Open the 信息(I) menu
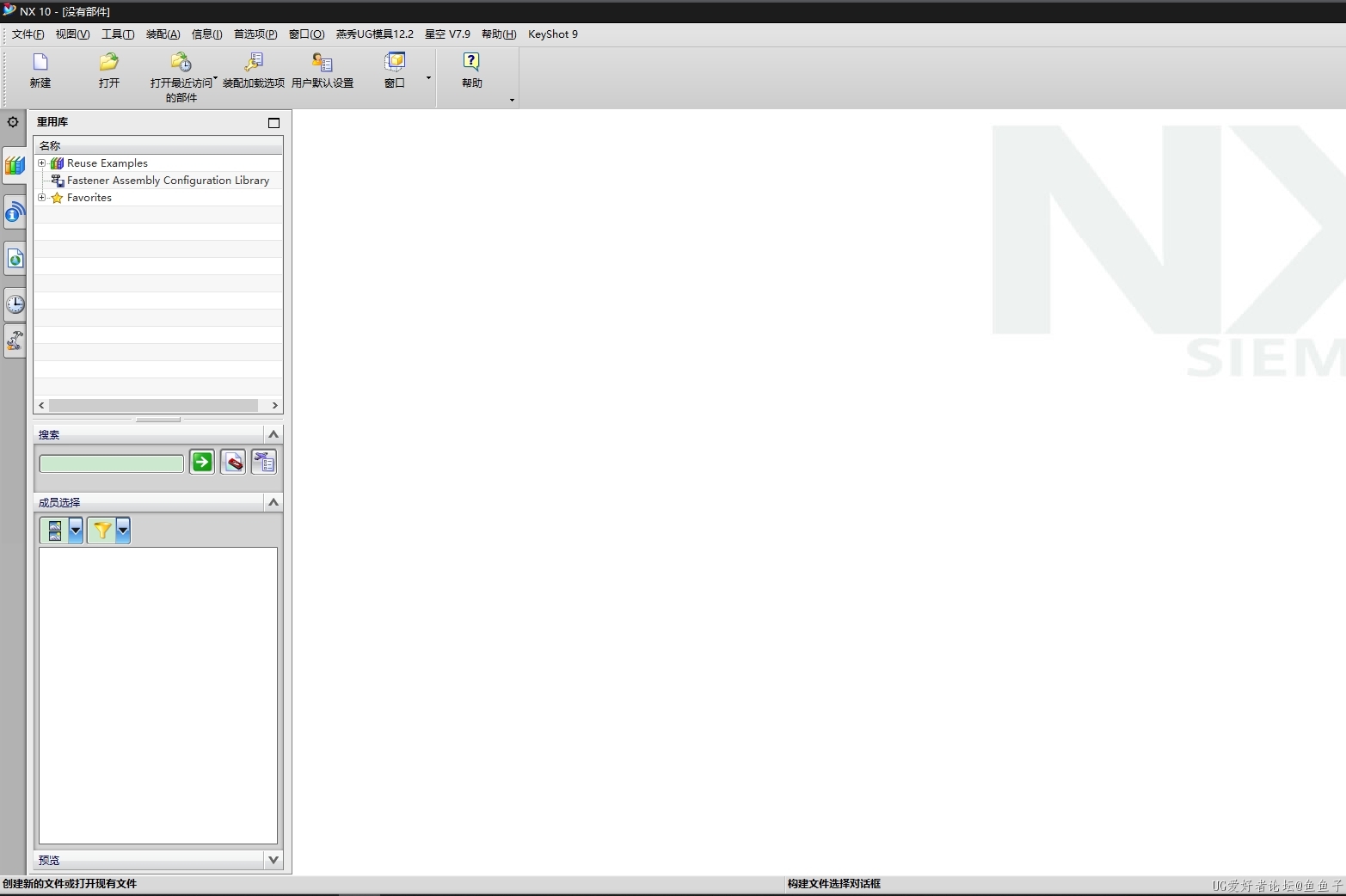This screenshot has height=896, width=1346. 206,34
